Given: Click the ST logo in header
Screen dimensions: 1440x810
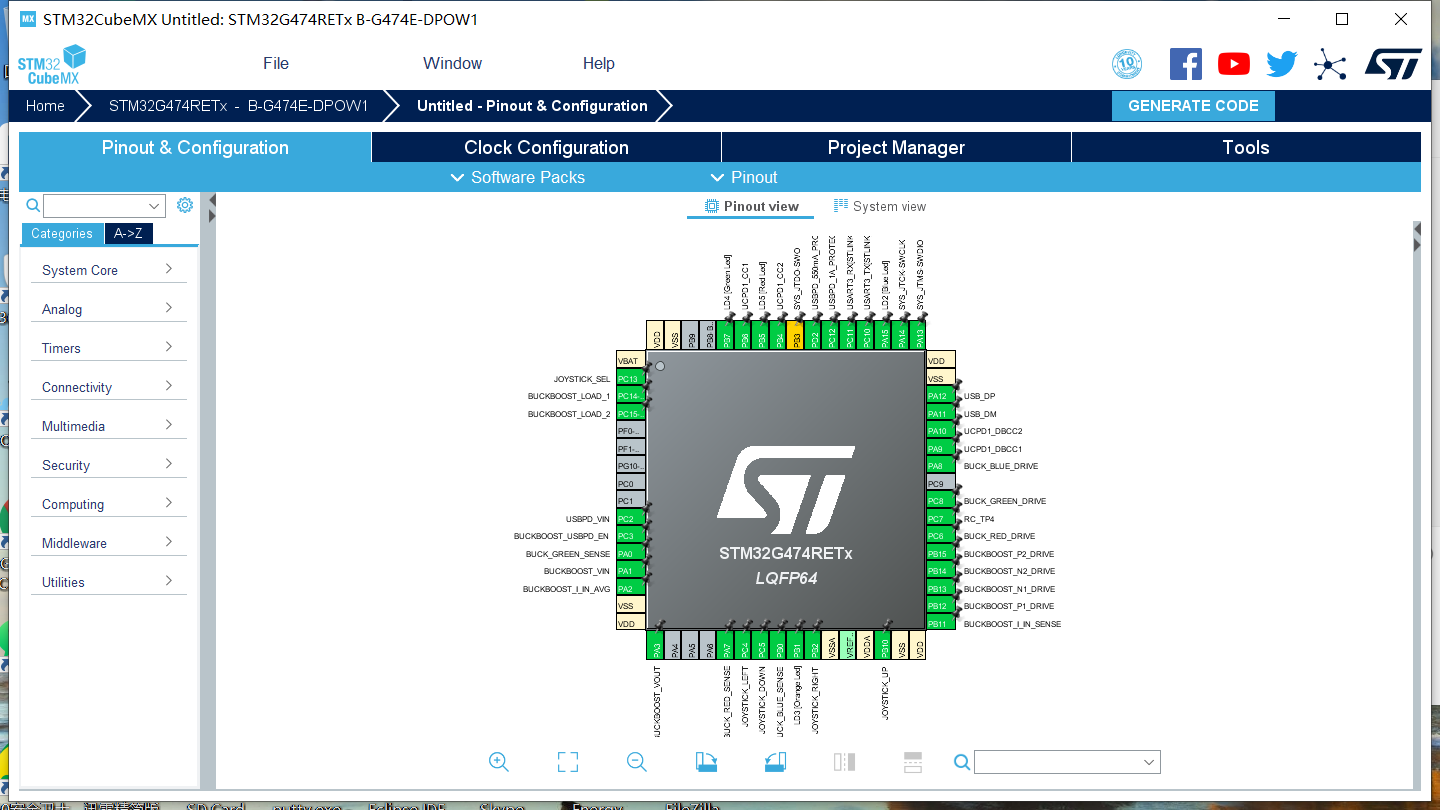Looking at the screenshot, I should point(1393,64).
